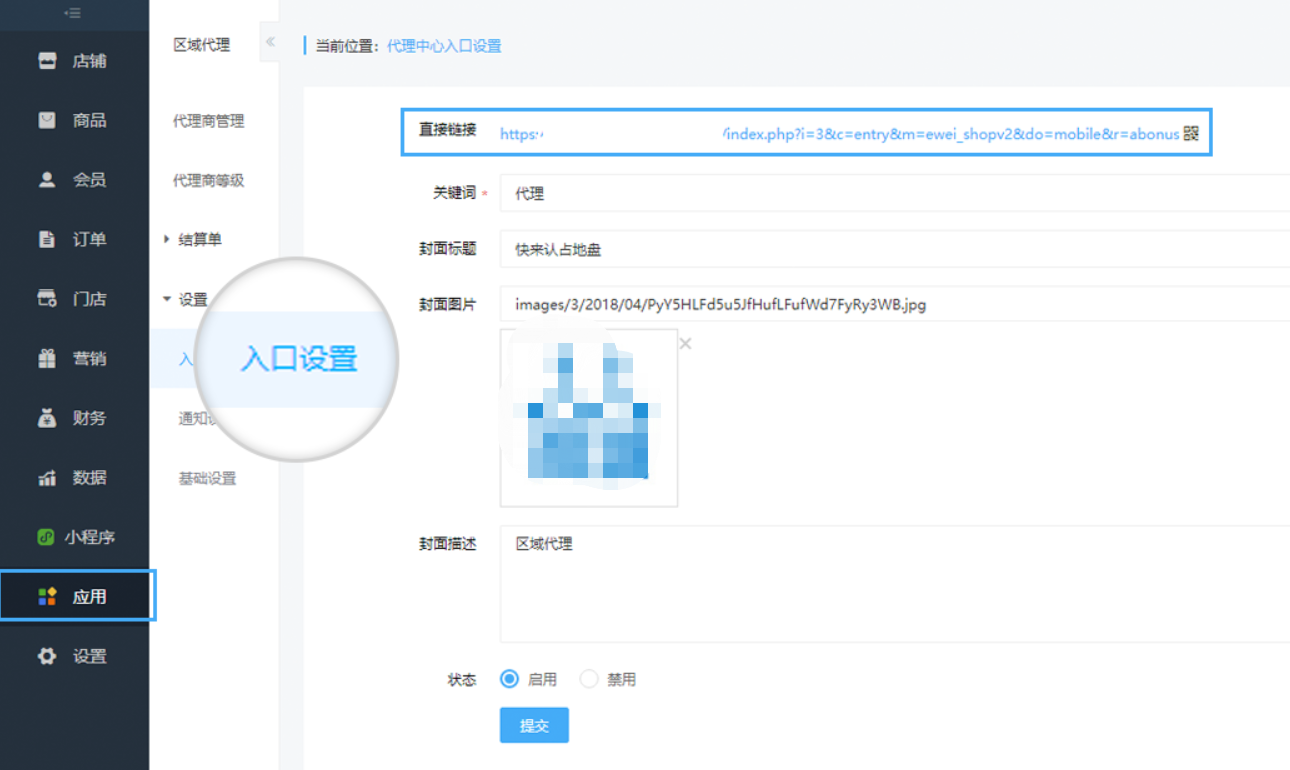Open the 设置 main menu label
Image resolution: width=1290 pixels, height=770 pixels.
(89, 656)
